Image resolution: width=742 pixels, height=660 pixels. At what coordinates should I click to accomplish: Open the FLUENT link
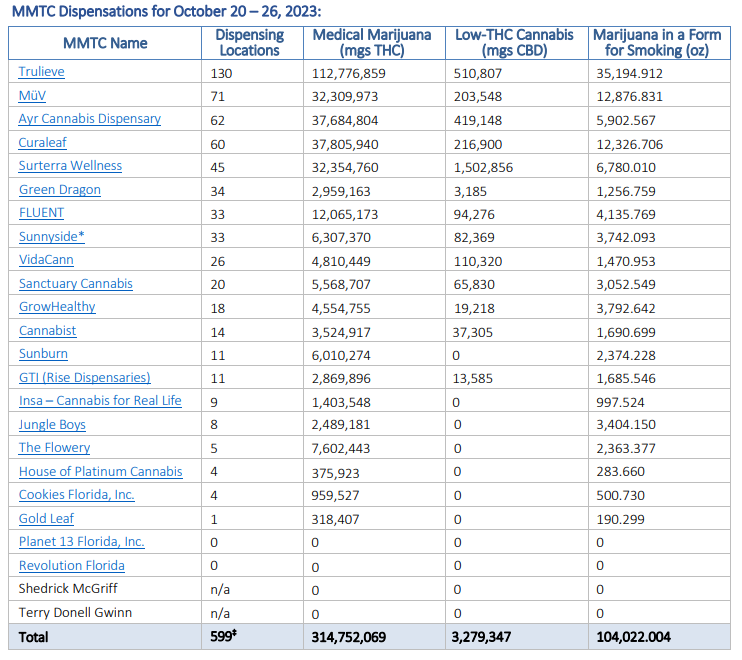tap(41, 213)
